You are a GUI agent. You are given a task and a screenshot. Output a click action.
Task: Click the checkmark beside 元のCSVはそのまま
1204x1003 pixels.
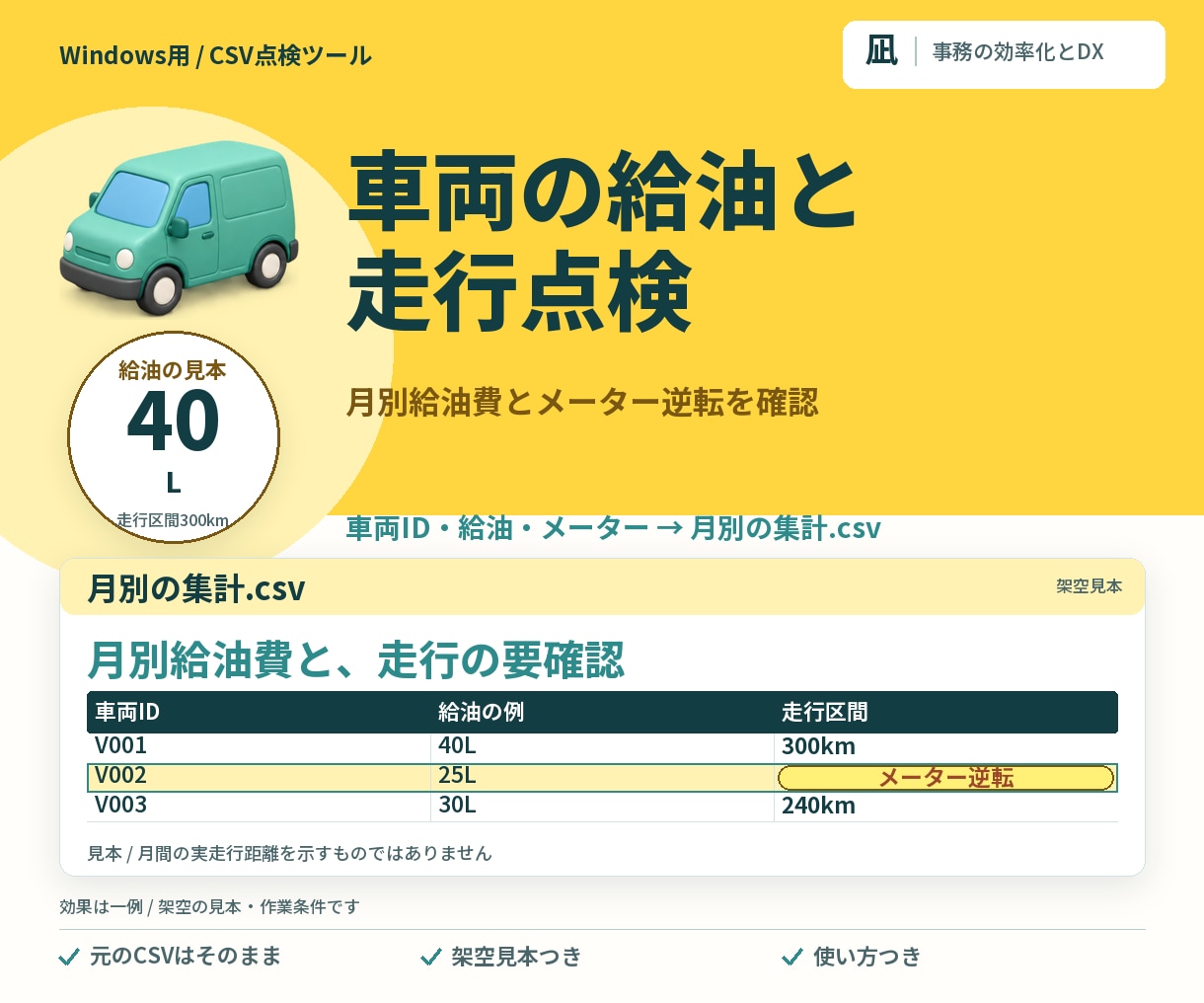[x=69, y=957]
